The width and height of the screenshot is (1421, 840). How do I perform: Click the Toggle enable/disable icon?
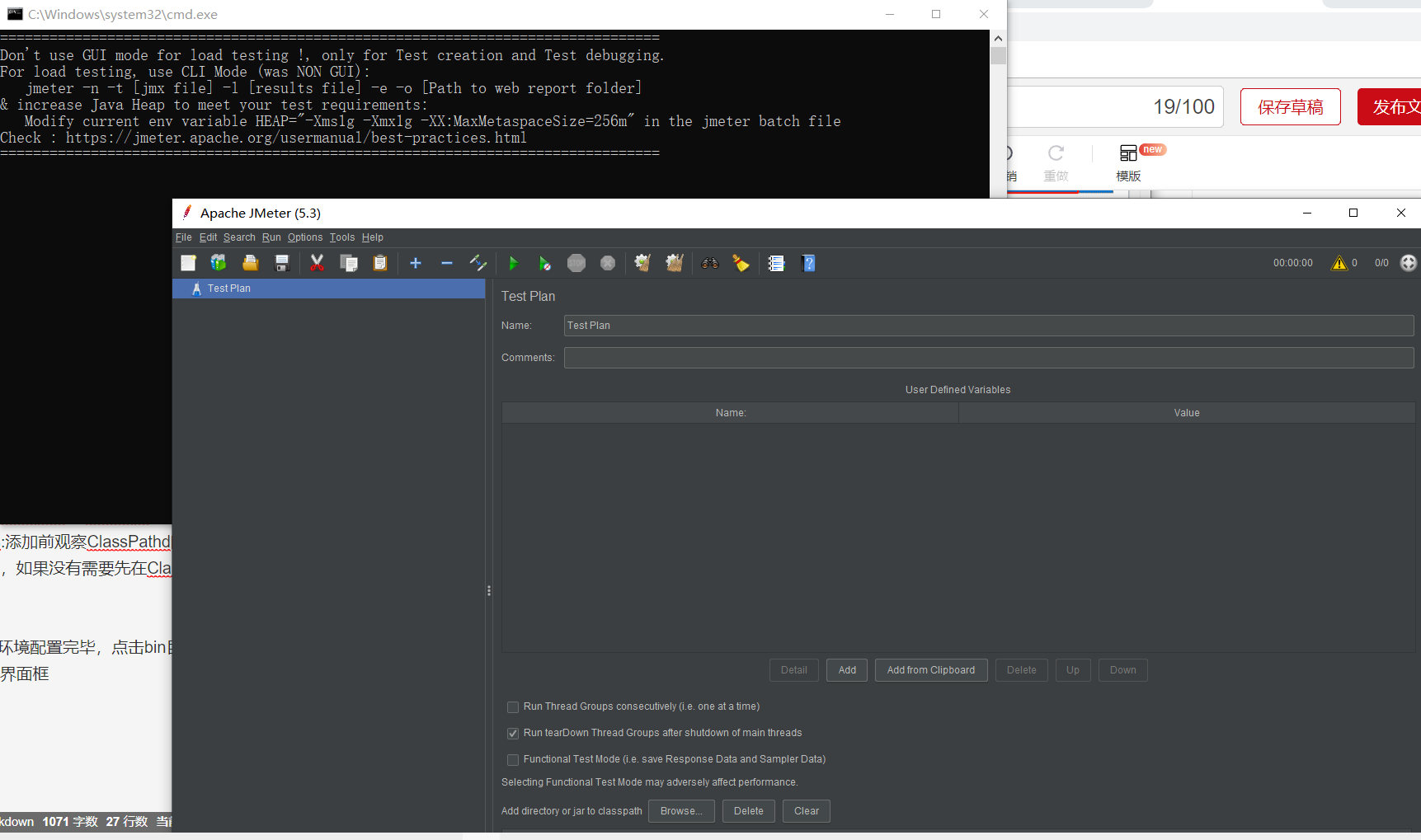click(478, 263)
